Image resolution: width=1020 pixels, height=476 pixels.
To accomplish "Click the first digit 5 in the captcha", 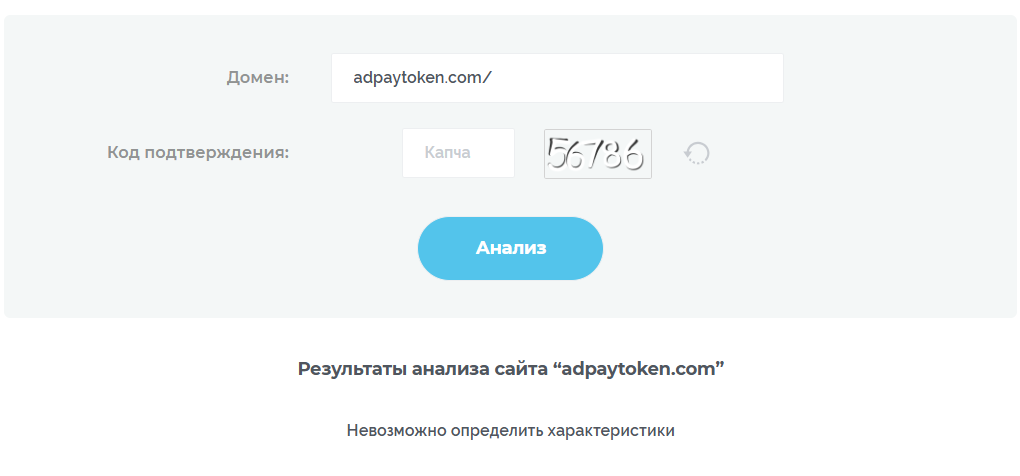I will [559, 154].
